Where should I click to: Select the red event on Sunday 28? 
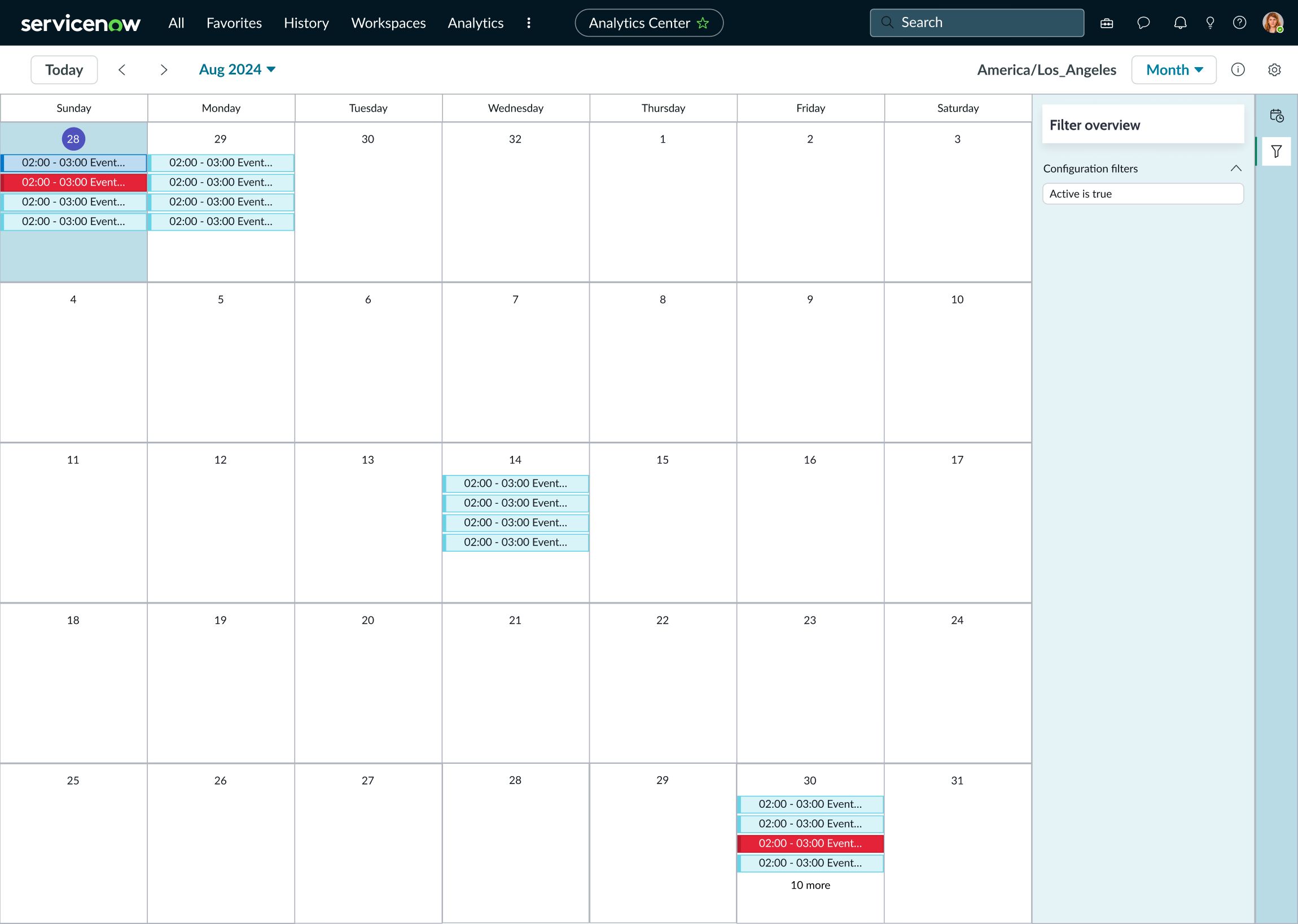73,183
